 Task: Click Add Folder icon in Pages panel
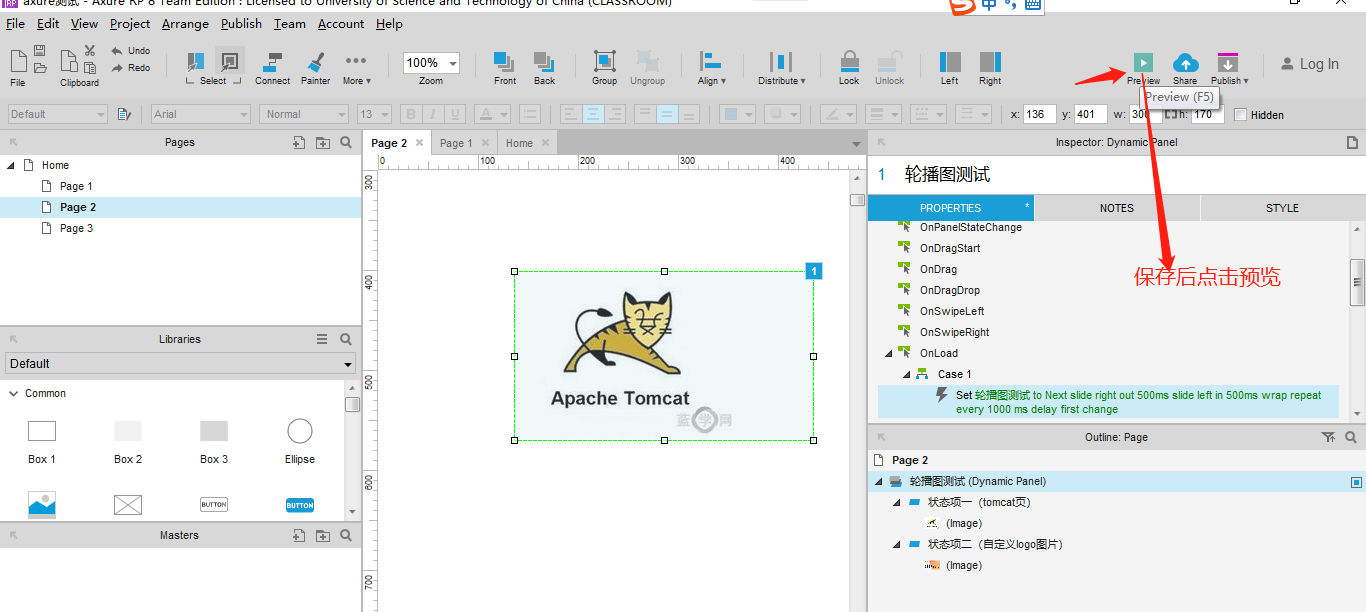pos(322,143)
